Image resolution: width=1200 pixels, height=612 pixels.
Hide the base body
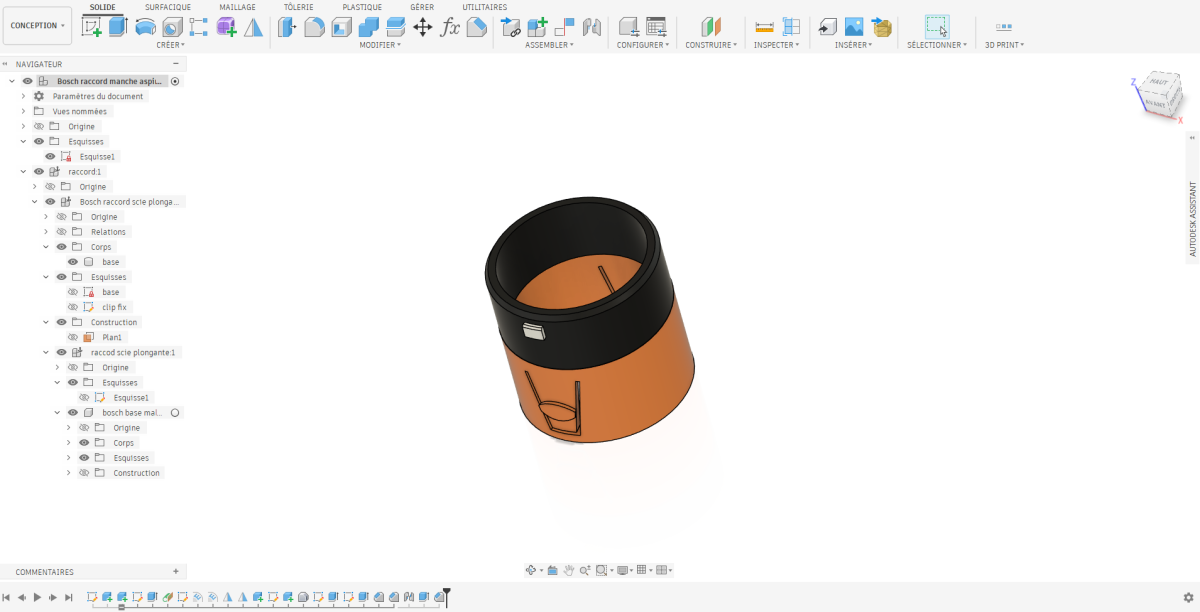[x=73, y=262]
